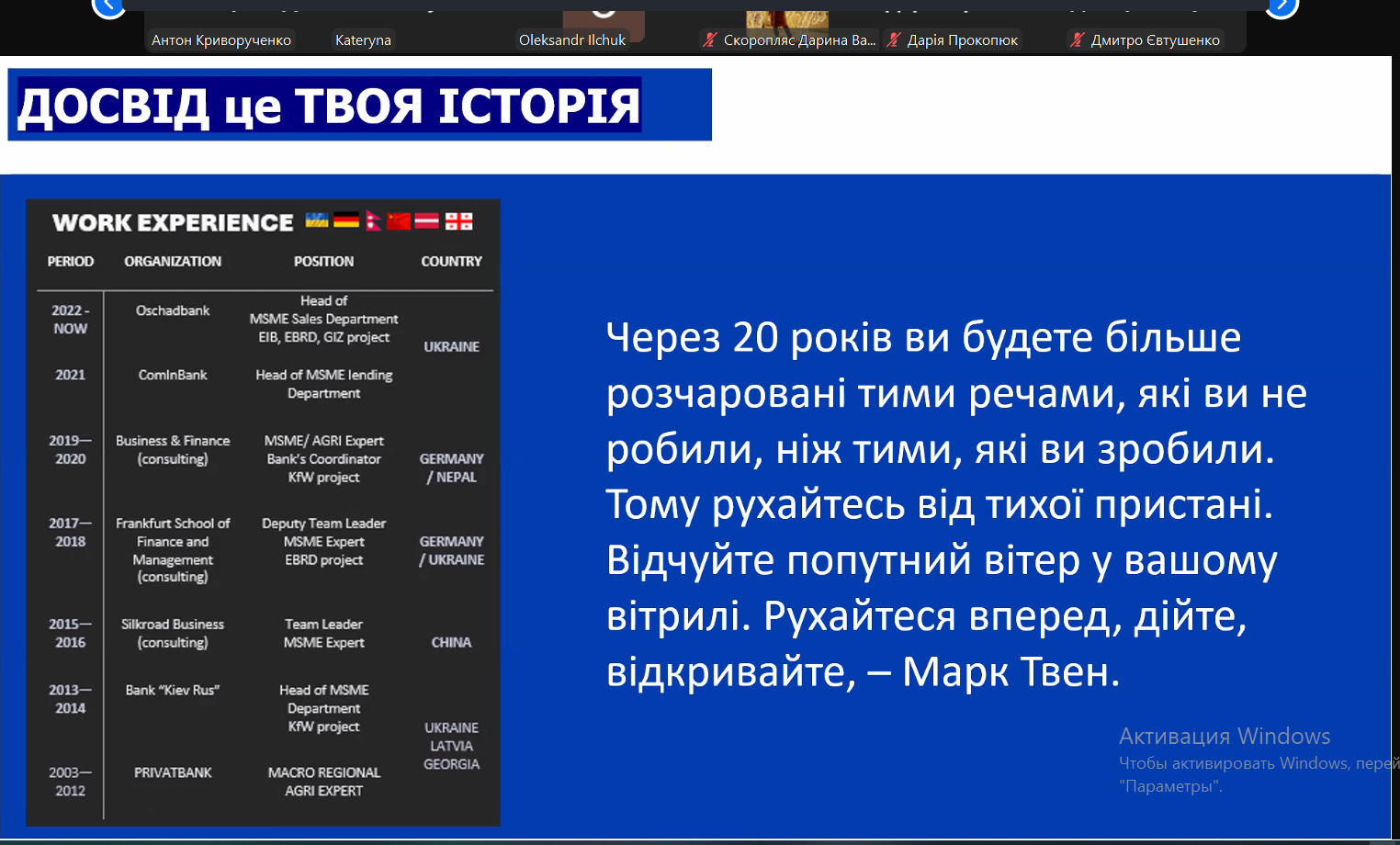Image resolution: width=1400 pixels, height=845 pixels.
Task: Click the Georgia flag icon on slide
Action: click(458, 220)
